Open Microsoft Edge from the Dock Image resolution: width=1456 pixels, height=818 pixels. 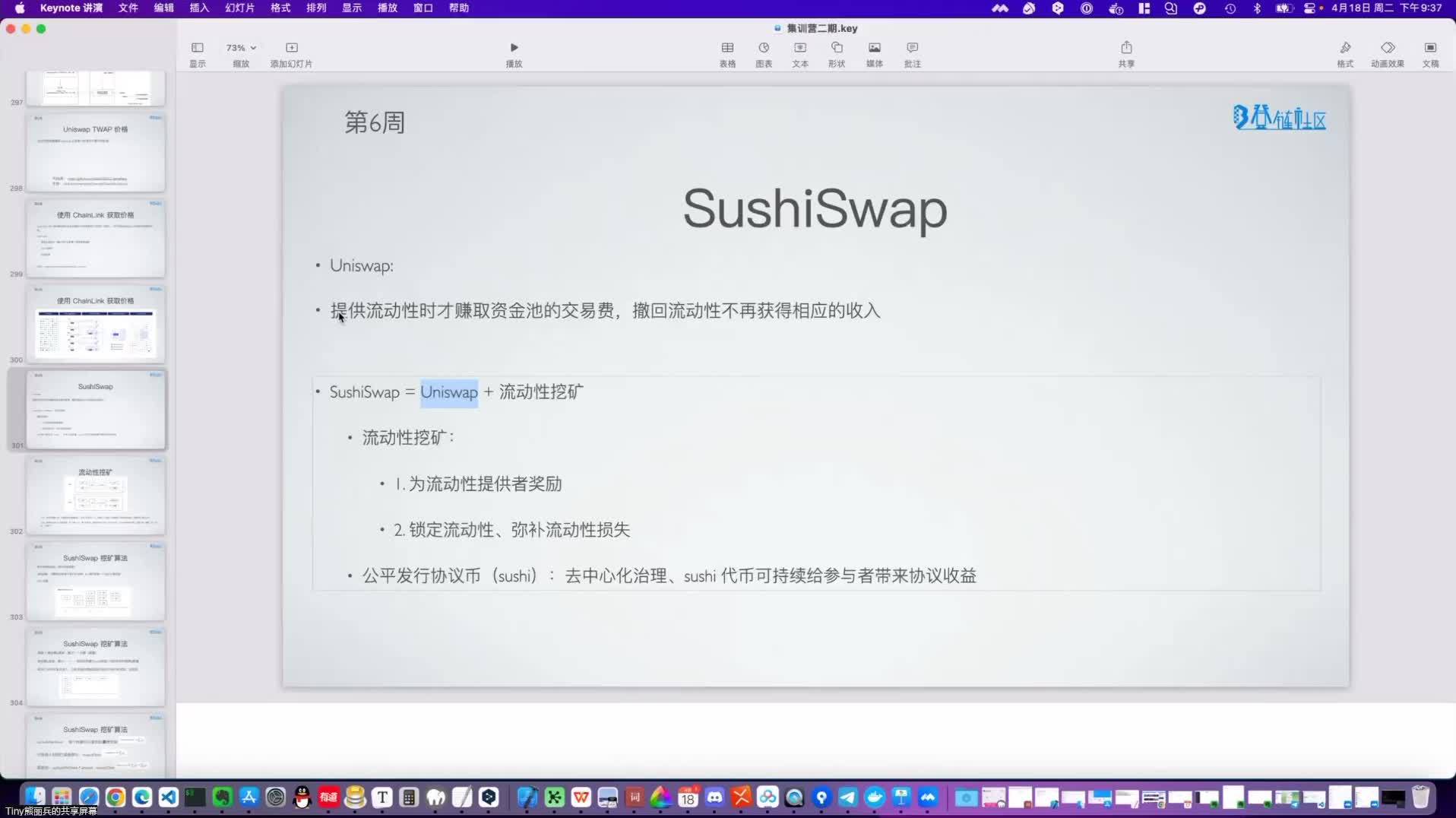[x=142, y=797]
